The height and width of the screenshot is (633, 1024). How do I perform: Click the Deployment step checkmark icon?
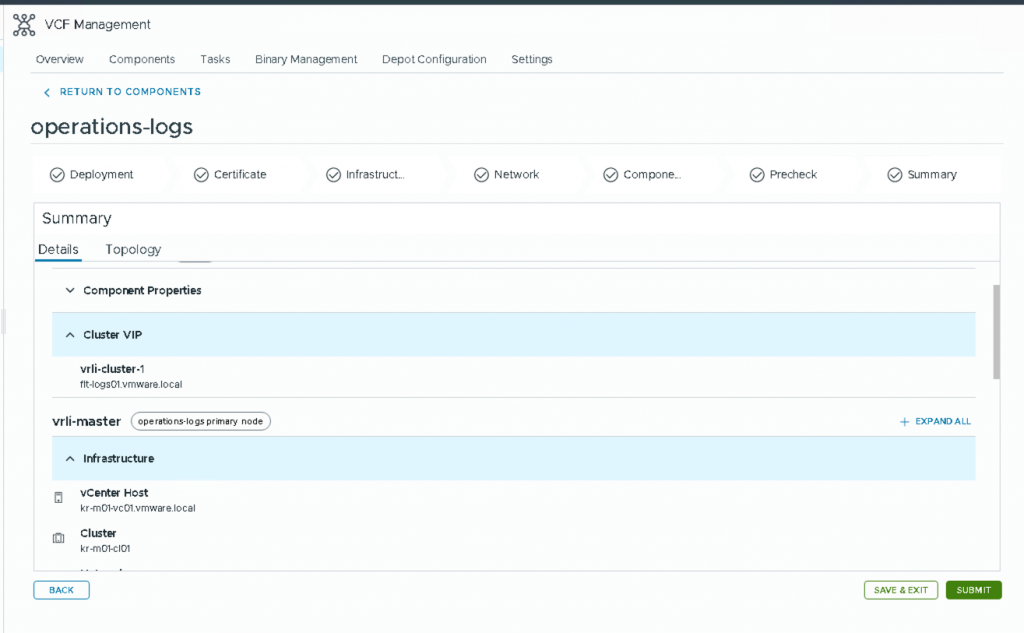tap(57, 175)
